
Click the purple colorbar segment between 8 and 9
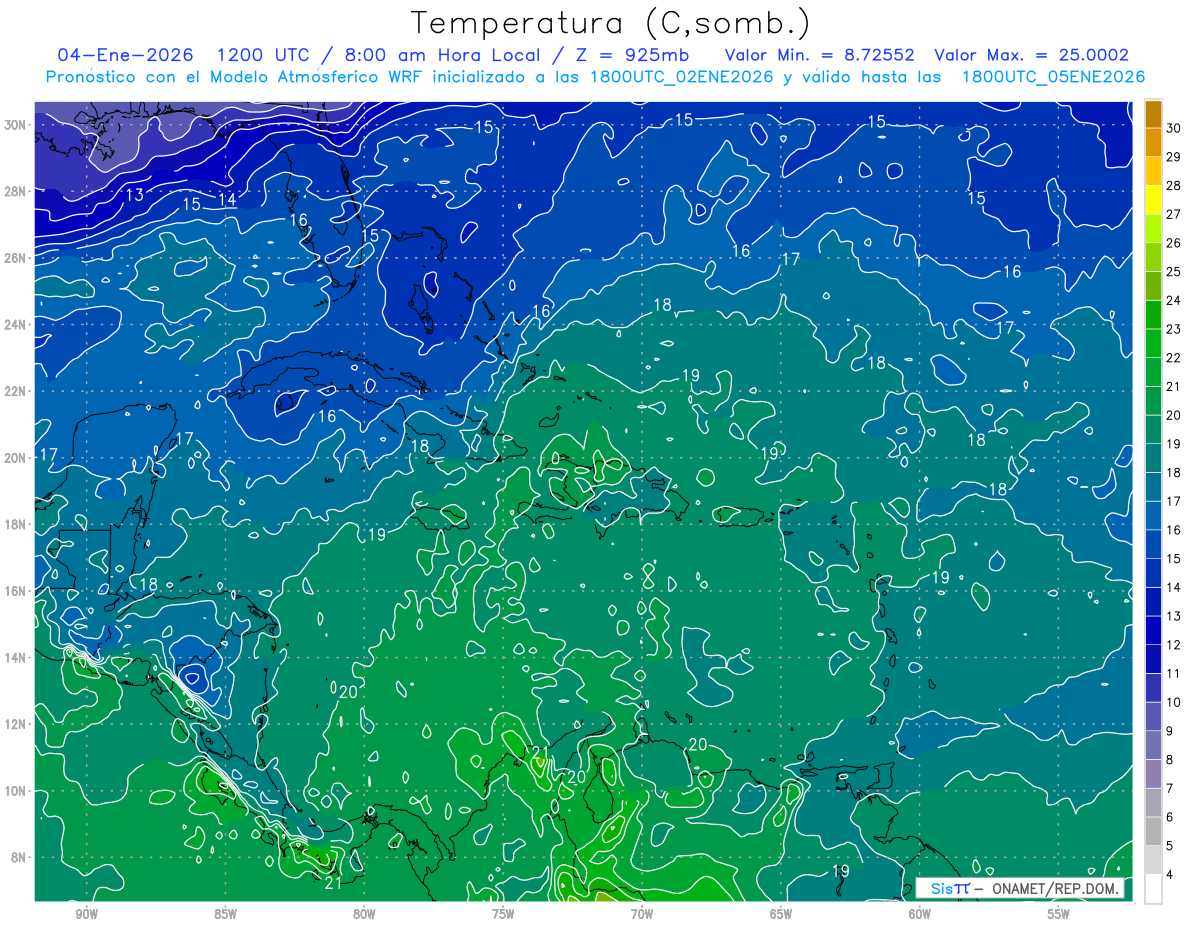(x=1153, y=746)
